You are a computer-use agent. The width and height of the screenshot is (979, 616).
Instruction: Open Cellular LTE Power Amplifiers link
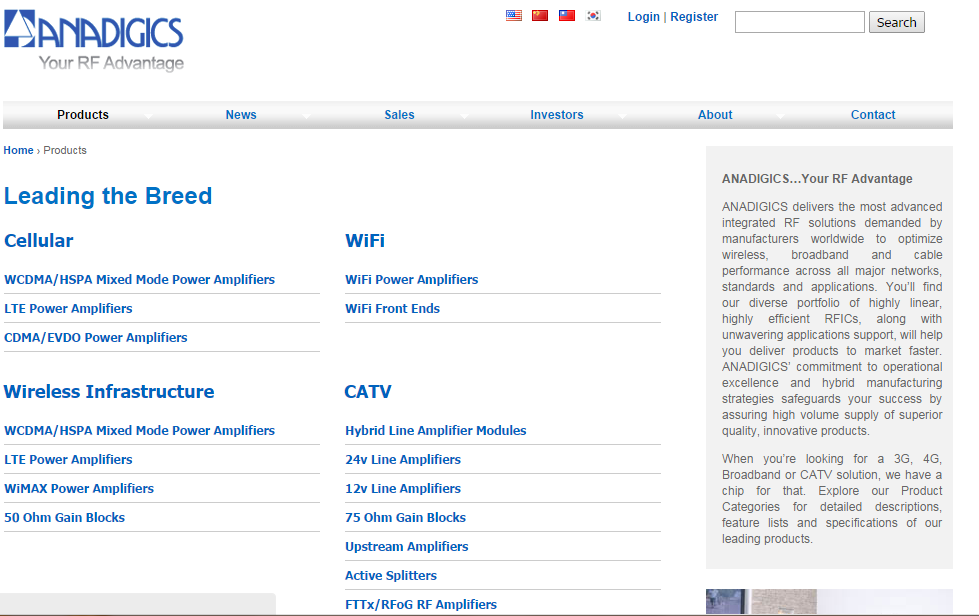(x=68, y=308)
